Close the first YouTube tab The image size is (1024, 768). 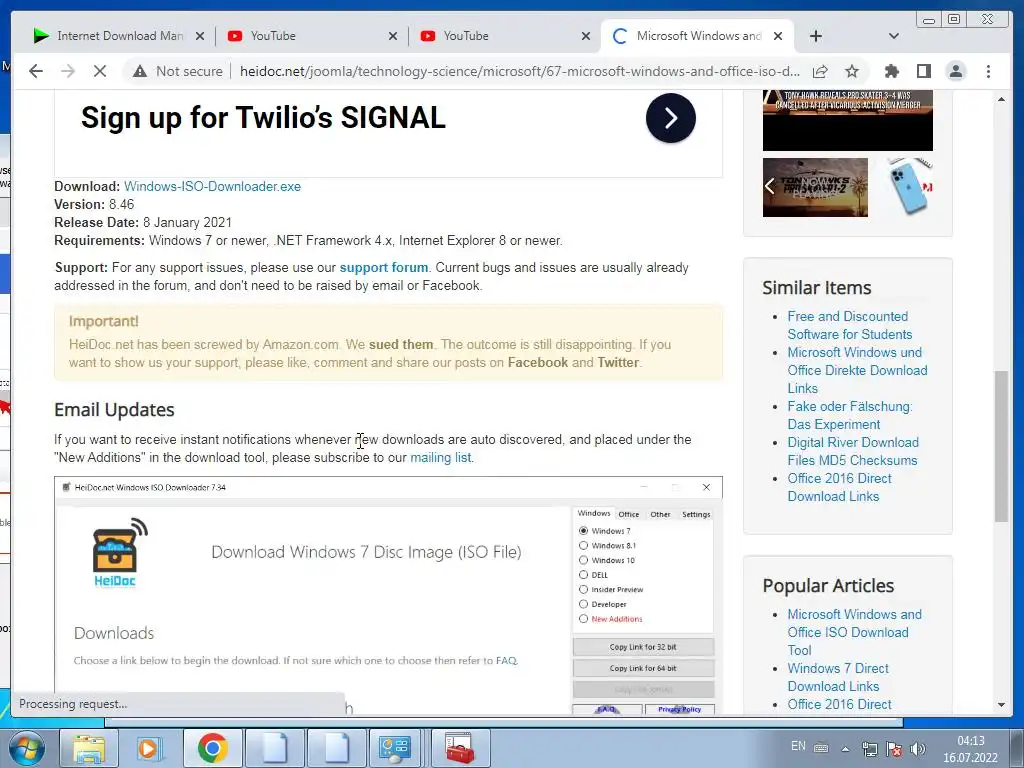pyautogui.click(x=392, y=37)
